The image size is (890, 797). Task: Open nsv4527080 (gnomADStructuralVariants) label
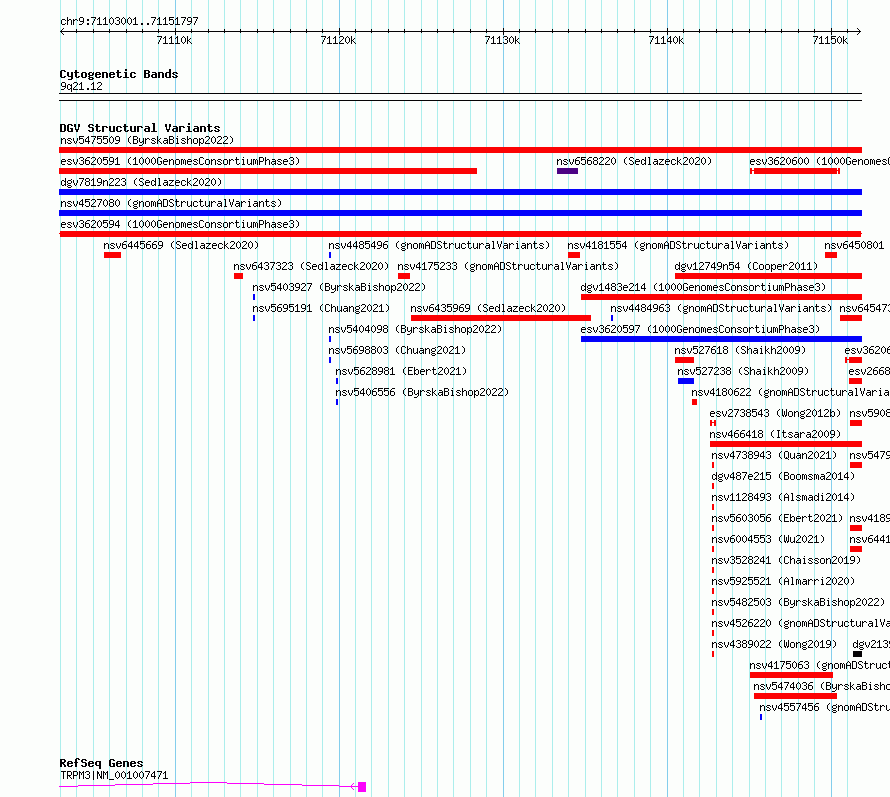point(171,203)
